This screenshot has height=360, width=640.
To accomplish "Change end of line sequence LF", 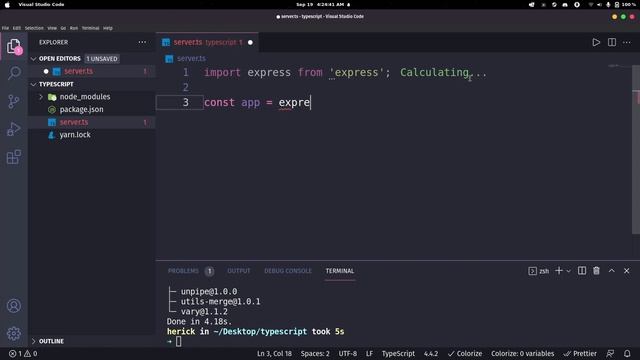I will [x=369, y=353].
